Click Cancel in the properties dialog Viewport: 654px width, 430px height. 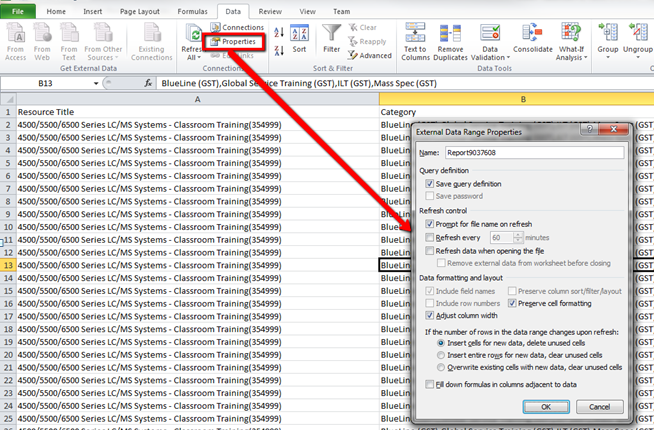click(x=599, y=407)
